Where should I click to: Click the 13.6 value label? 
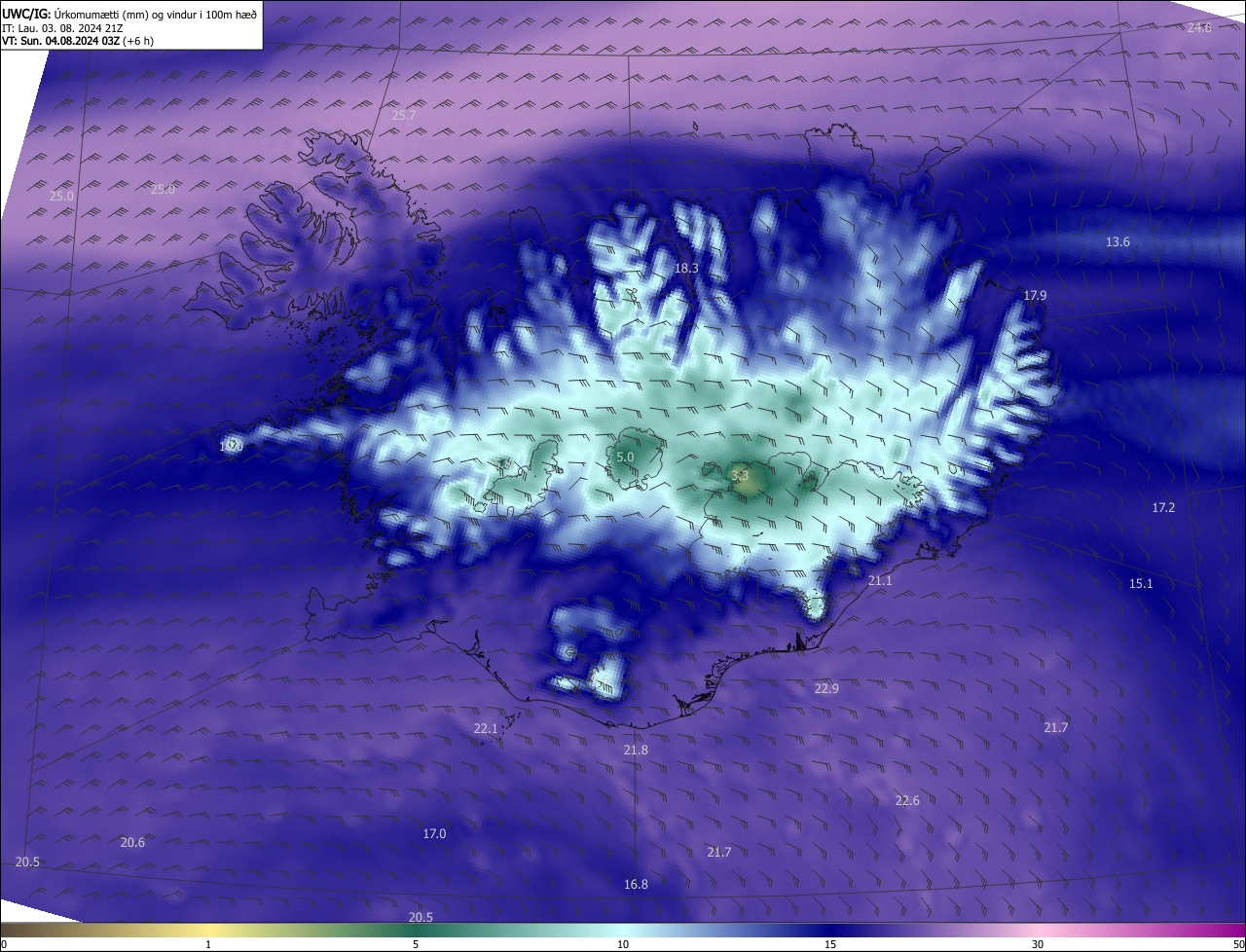(1118, 241)
